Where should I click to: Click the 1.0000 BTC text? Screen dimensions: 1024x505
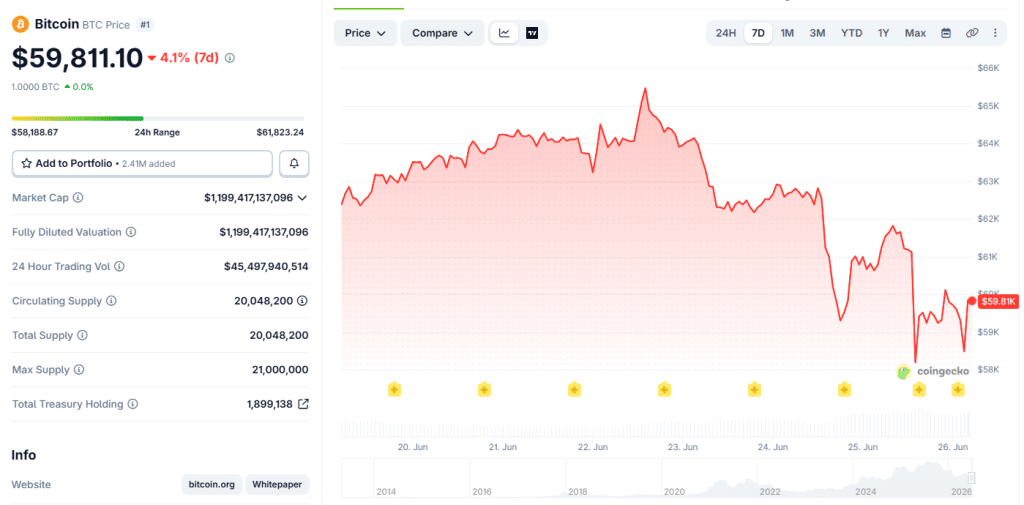pyautogui.click(x=35, y=86)
